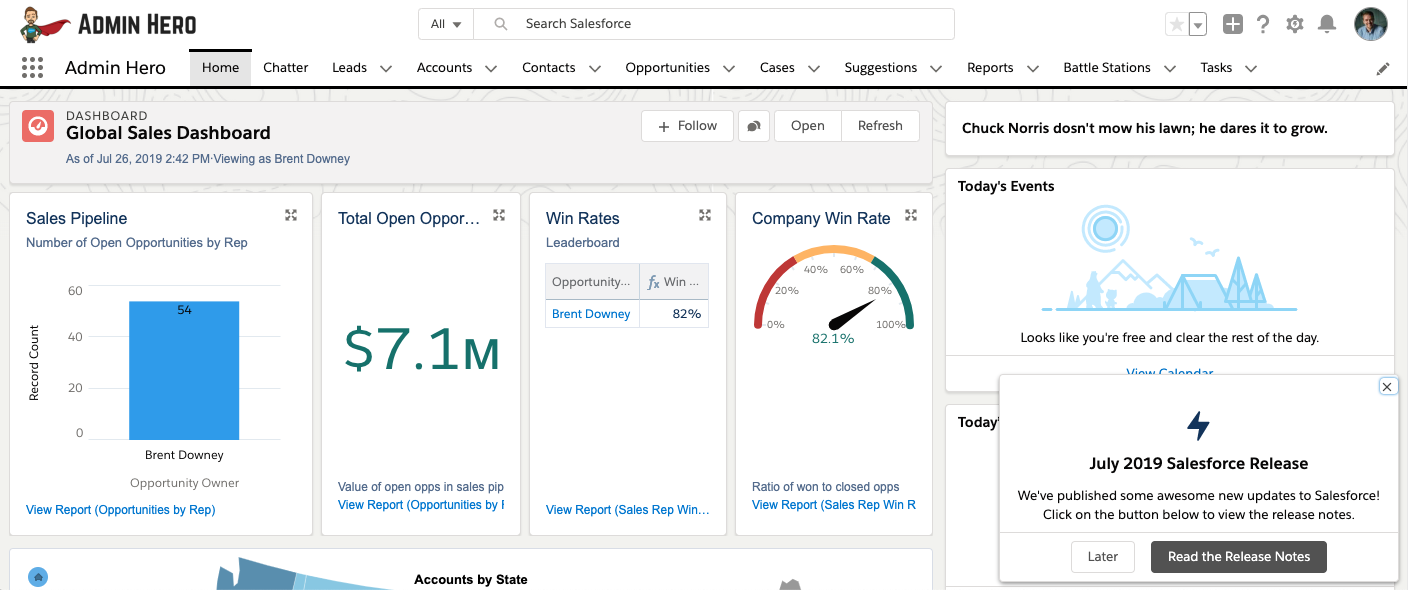Screen dimensions: 1408x590
Task: Click the Favorites star icon
Action: (x=1176, y=25)
